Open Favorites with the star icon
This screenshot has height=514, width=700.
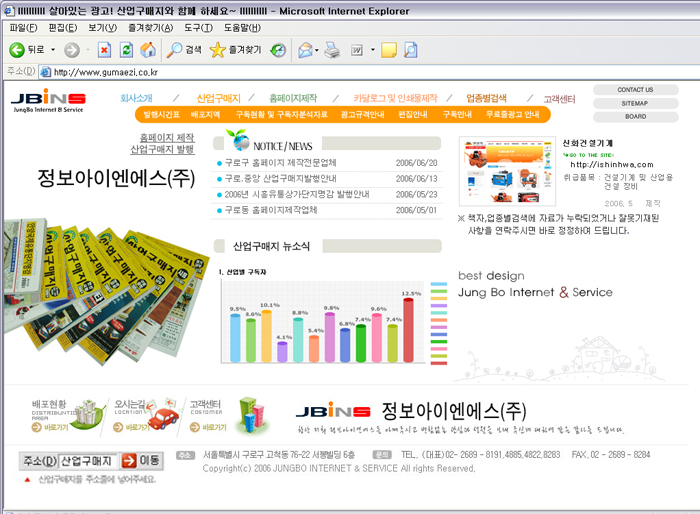pos(235,50)
